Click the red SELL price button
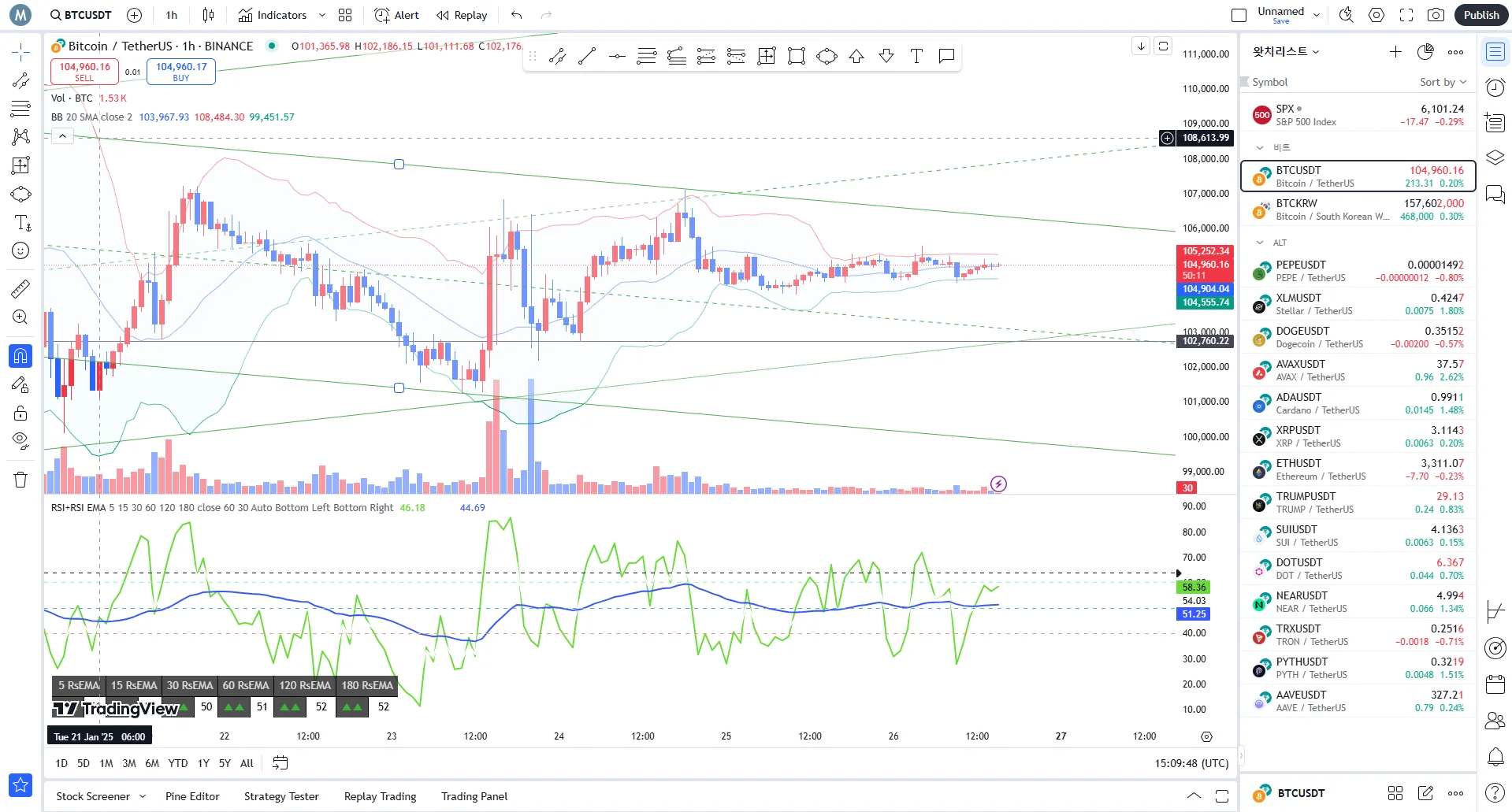 point(84,72)
